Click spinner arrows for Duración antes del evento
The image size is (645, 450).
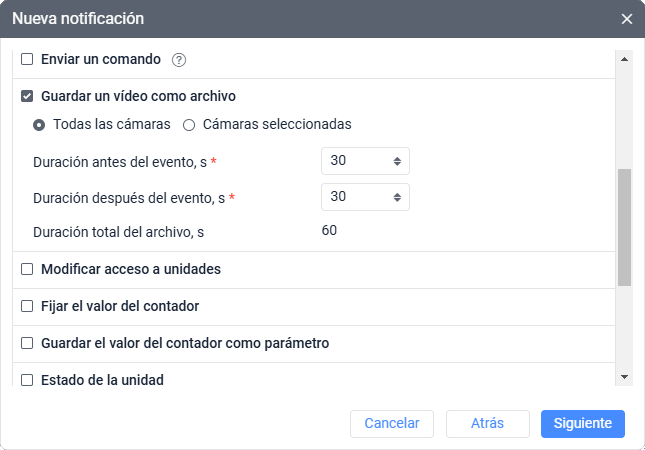pyautogui.click(x=397, y=161)
